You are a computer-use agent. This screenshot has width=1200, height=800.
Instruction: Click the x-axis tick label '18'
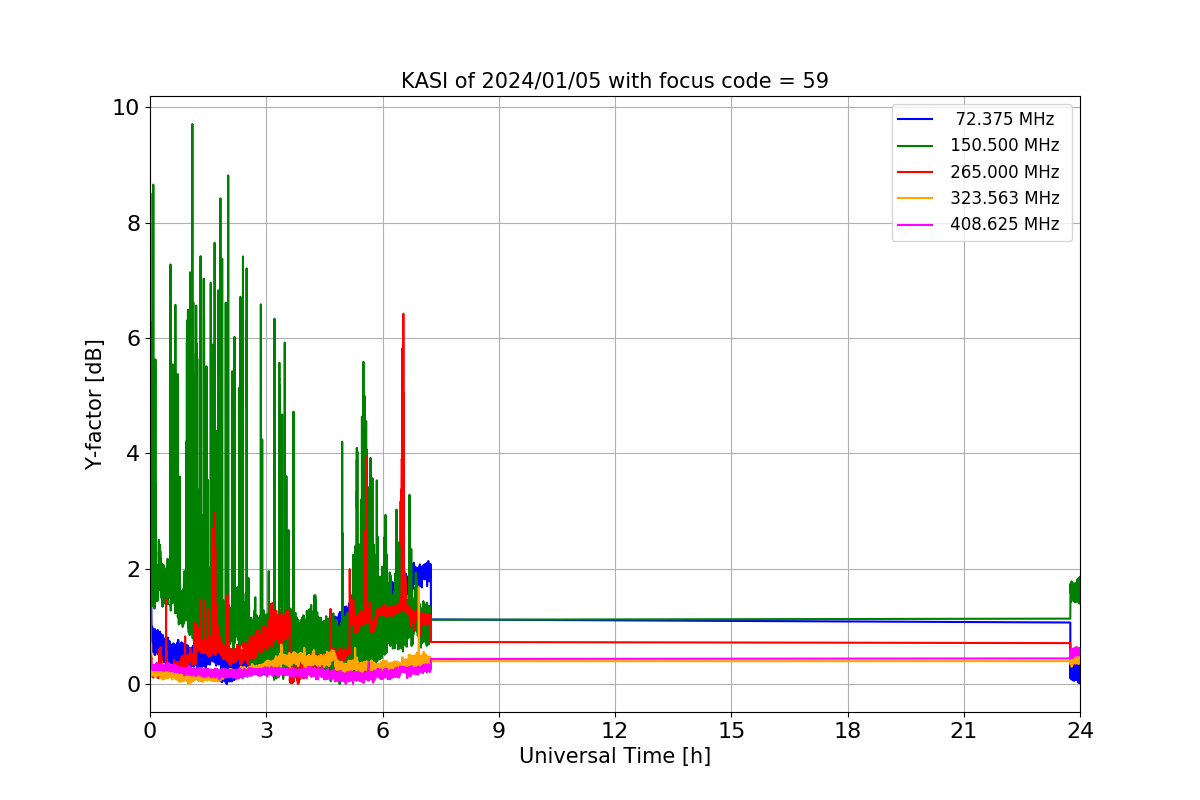coord(847,731)
